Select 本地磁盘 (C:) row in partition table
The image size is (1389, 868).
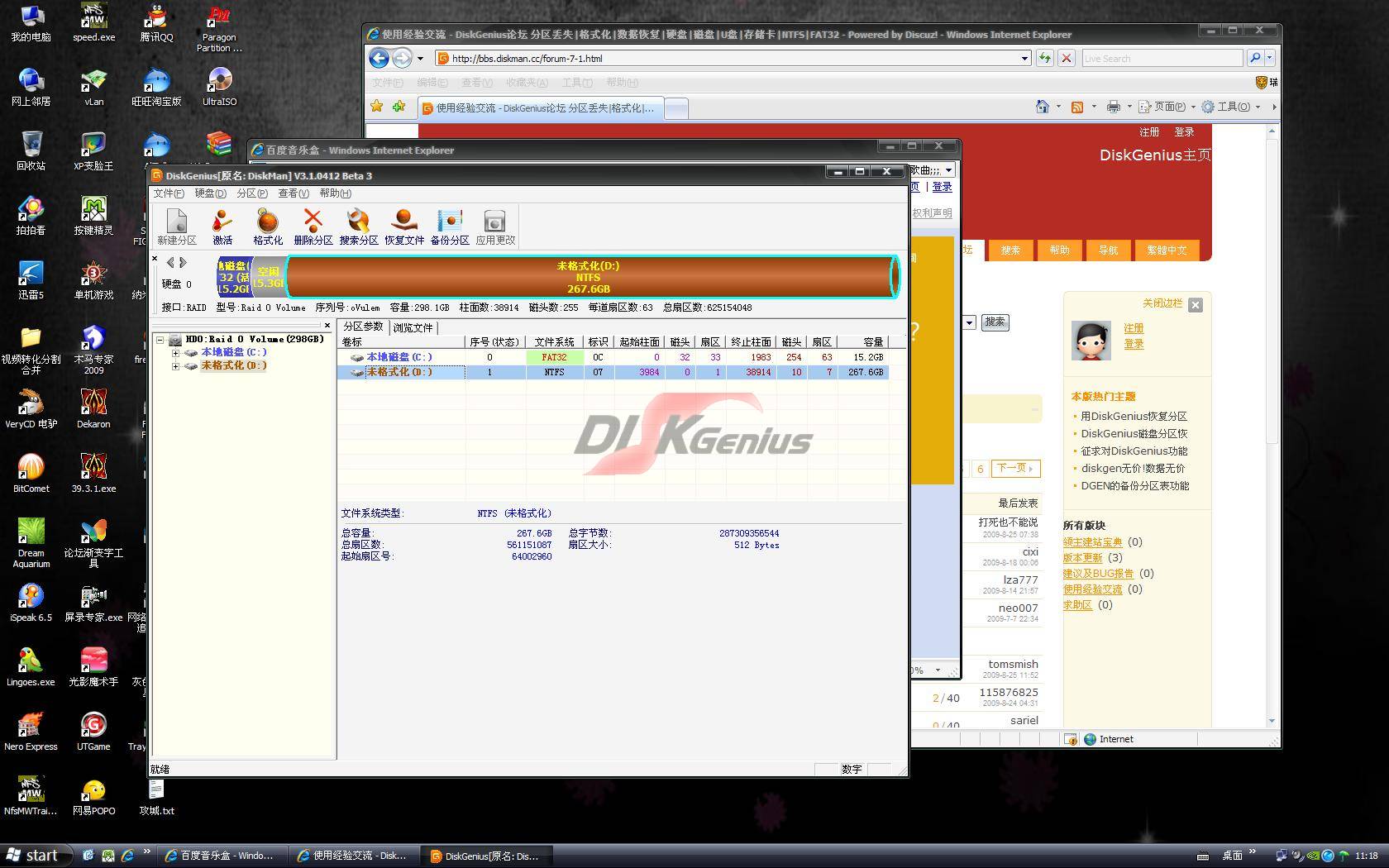tap(613, 357)
